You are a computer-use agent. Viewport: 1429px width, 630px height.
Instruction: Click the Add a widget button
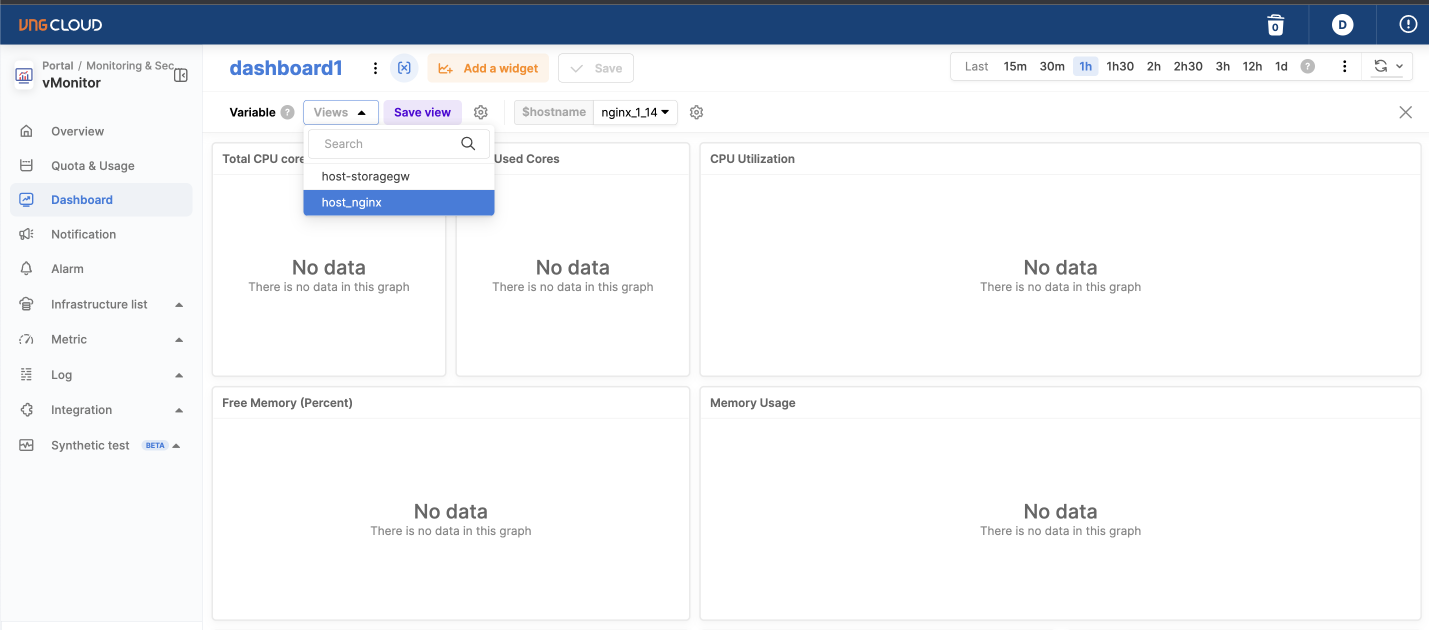coord(488,68)
